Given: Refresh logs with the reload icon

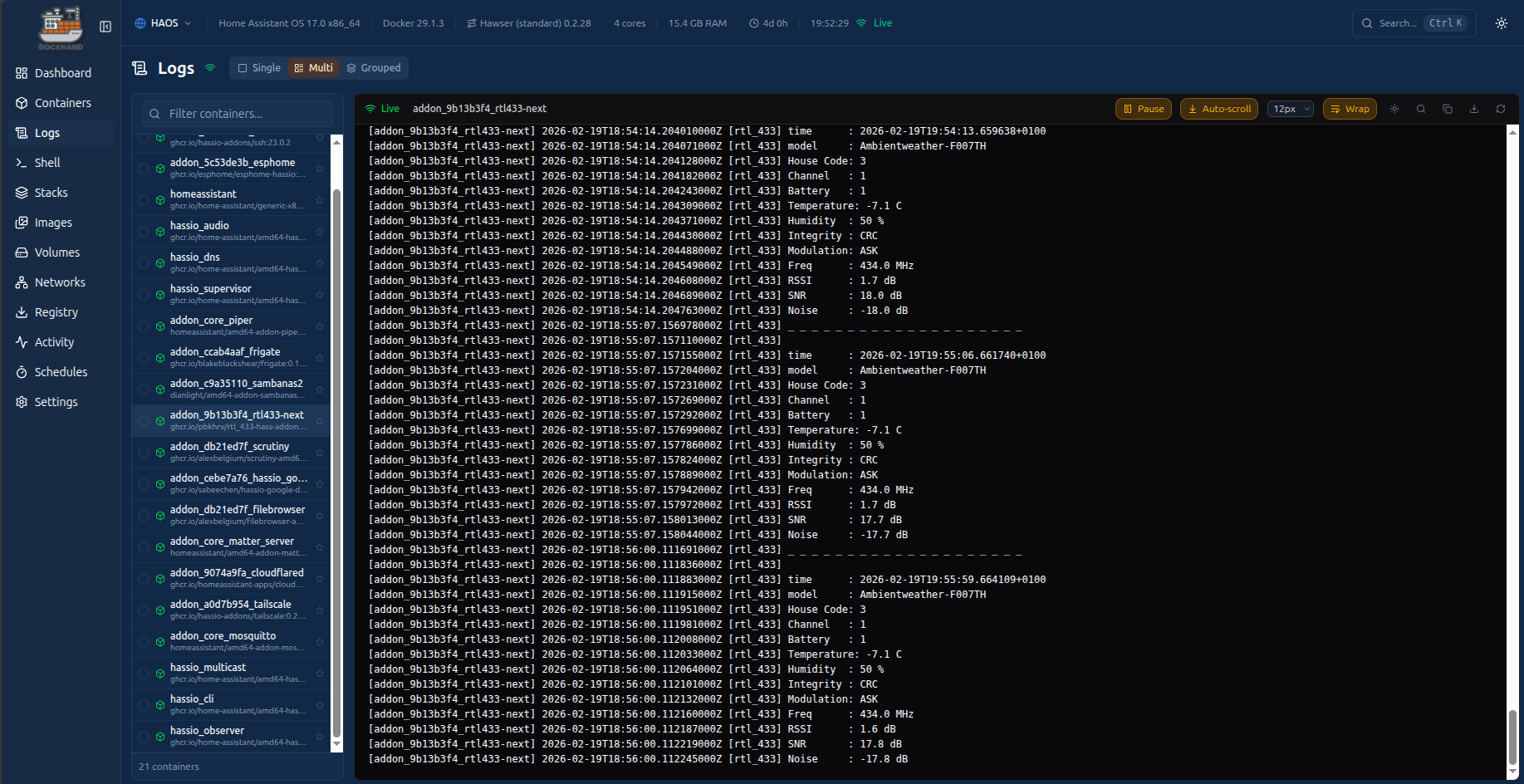Looking at the screenshot, I should pos(1501,109).
